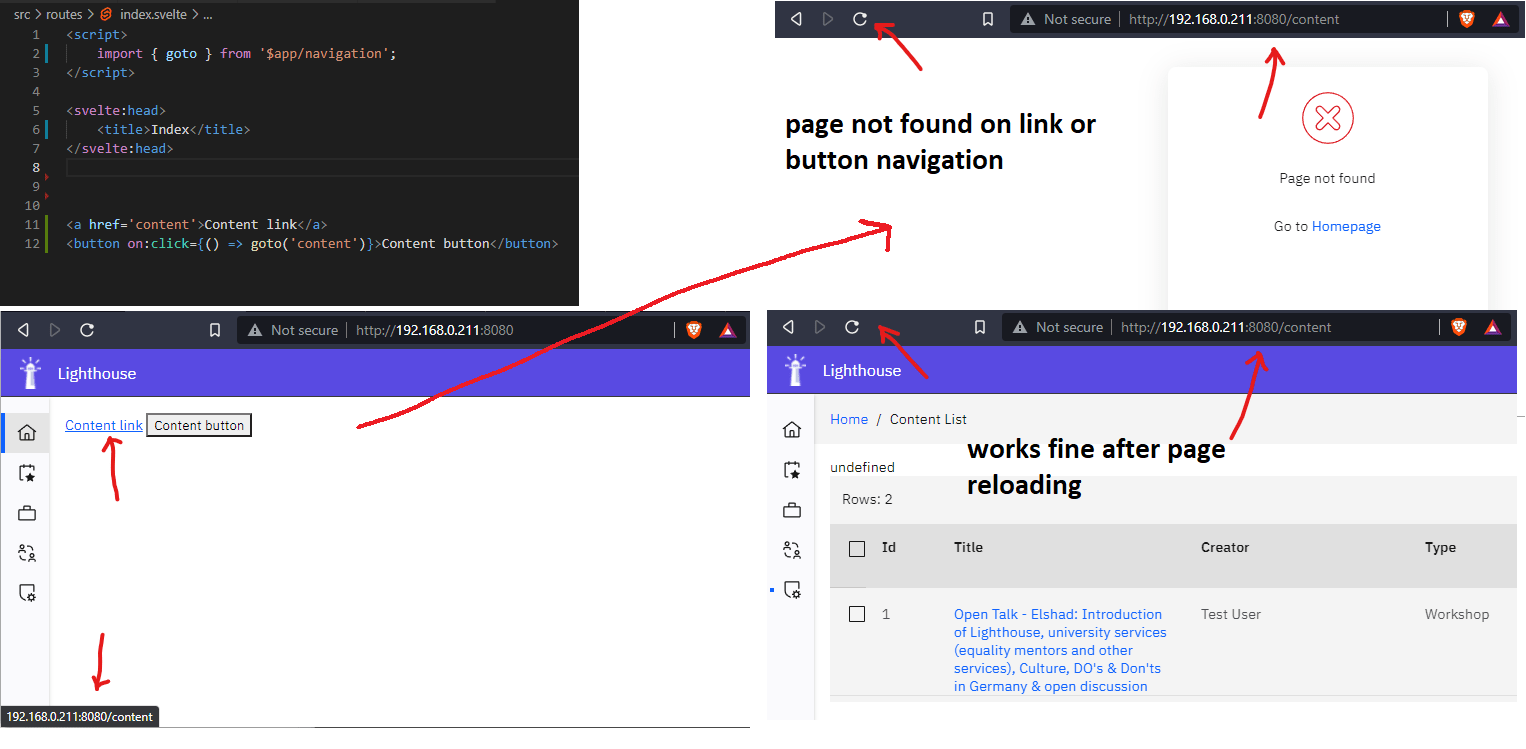Click Lighthouse logo above Content link page

(x=30, y=373)
